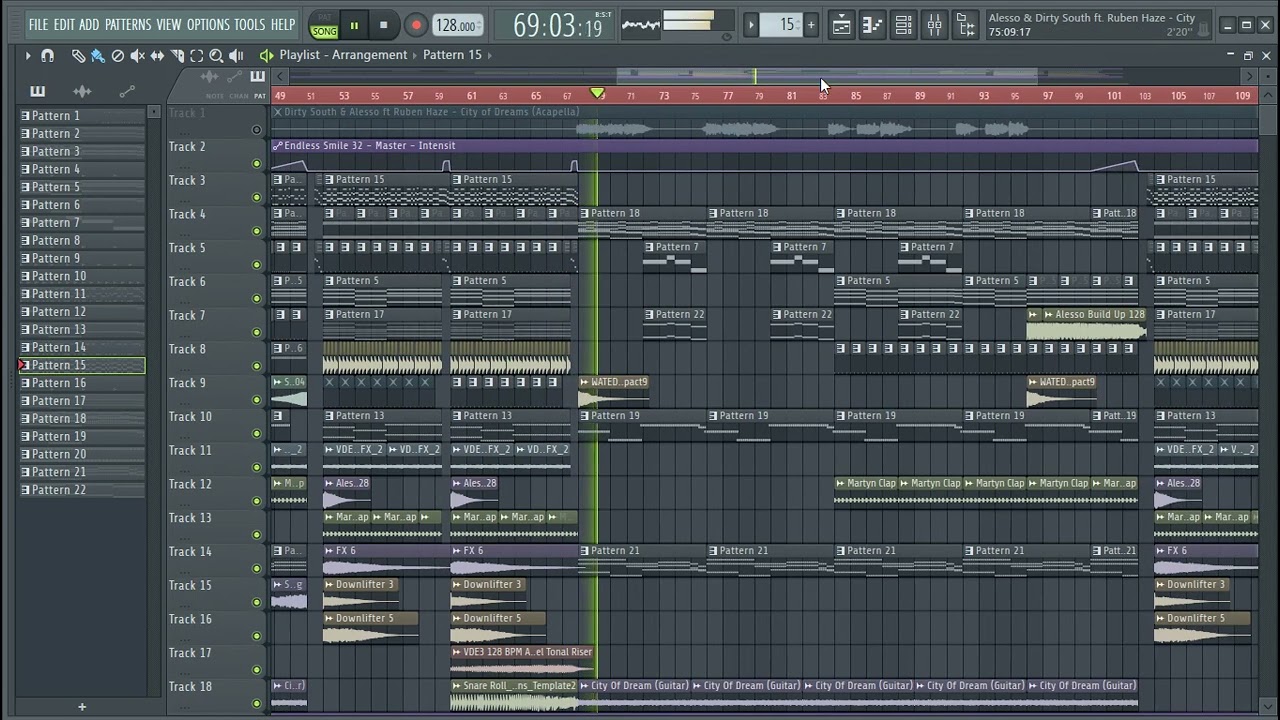1280x720 pixels.
Task: Open the VIEW menu
Action: coord(169,24)
